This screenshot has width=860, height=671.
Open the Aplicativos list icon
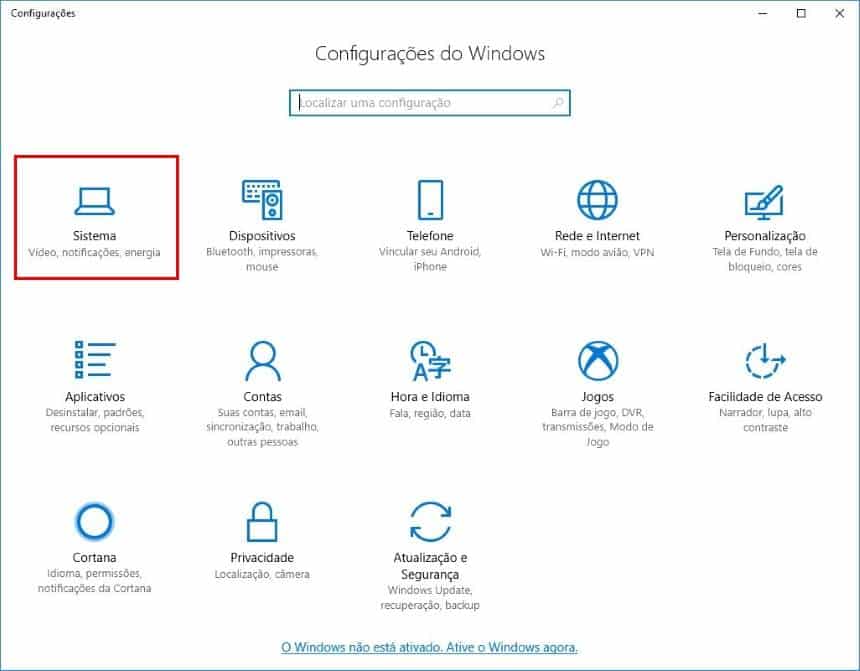click(95, 360)
